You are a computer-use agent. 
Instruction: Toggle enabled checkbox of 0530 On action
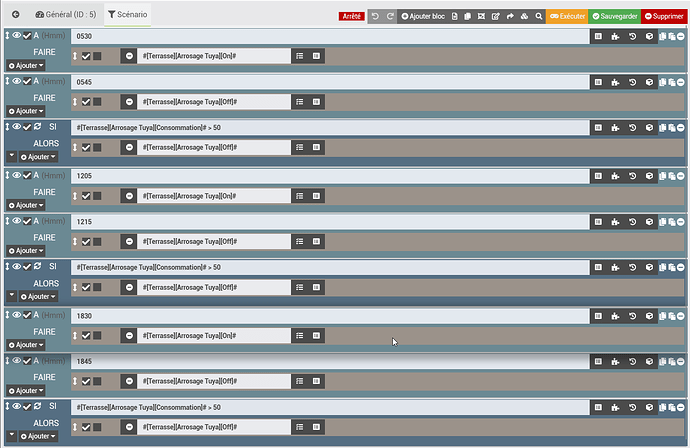86,56
